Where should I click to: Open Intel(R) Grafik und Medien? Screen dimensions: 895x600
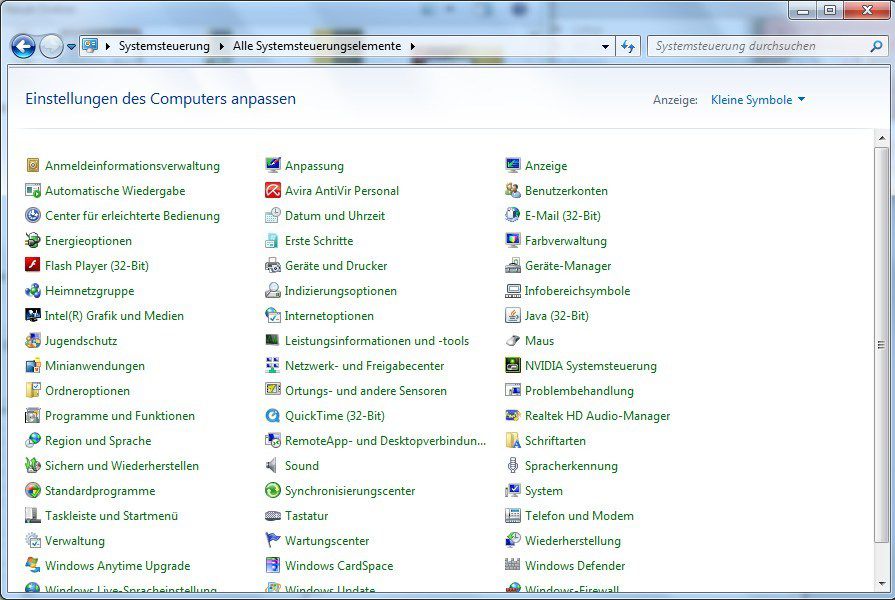pyautogui.click(x=113, y=316)
